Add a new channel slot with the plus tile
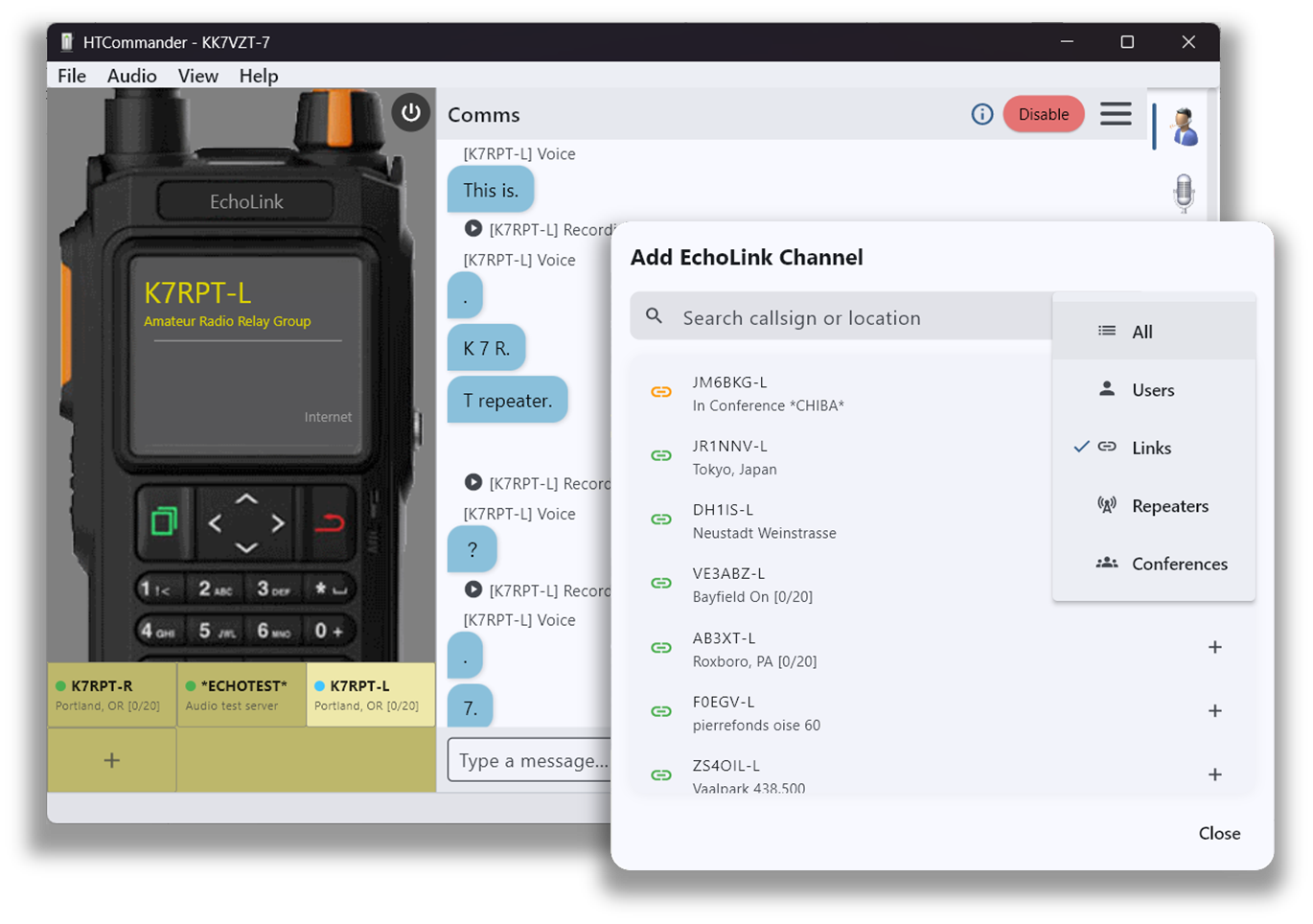 coord(112,760)
